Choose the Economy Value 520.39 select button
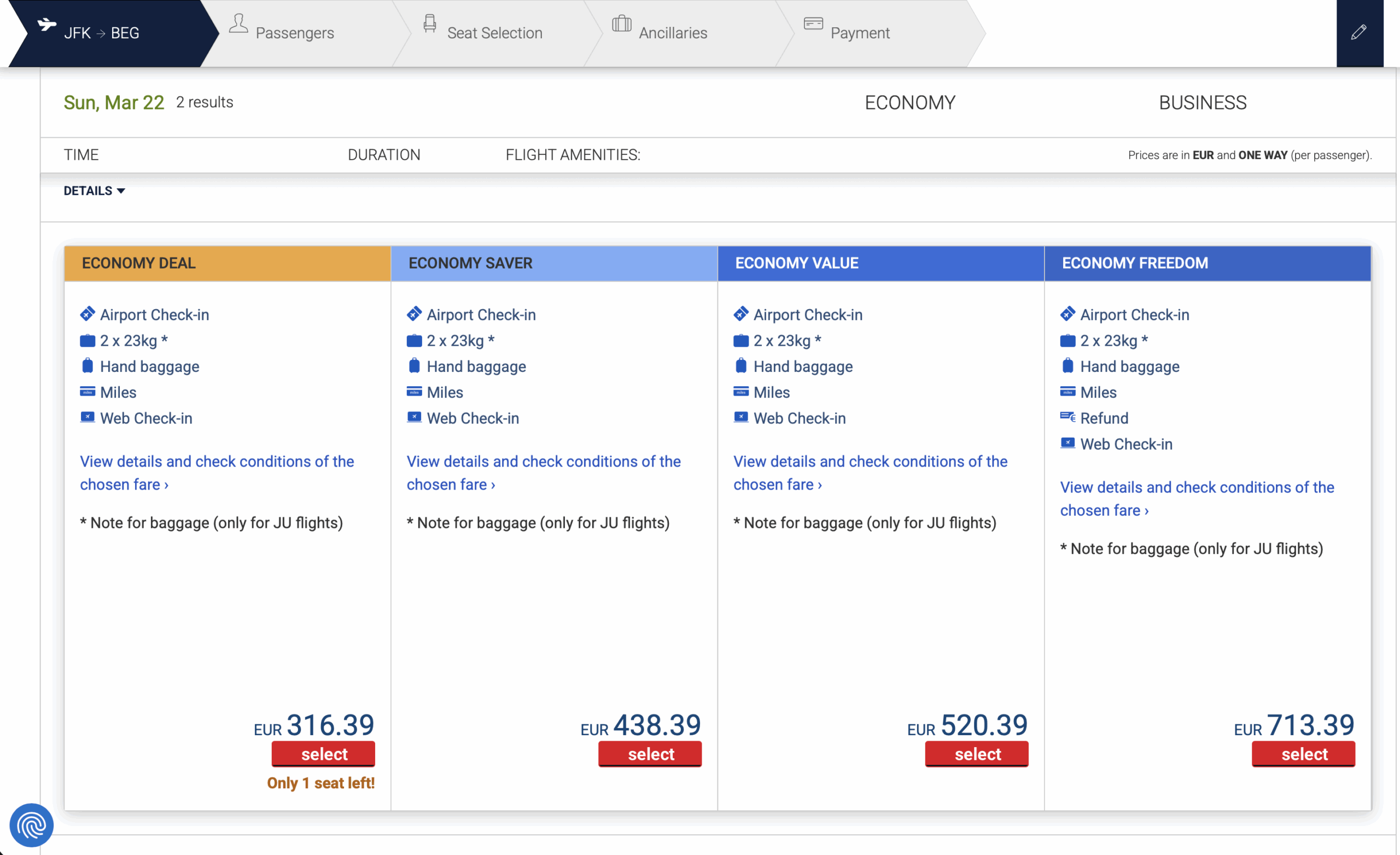The width and height of the screenshot is (1400, 855). [x=976, y=754]
